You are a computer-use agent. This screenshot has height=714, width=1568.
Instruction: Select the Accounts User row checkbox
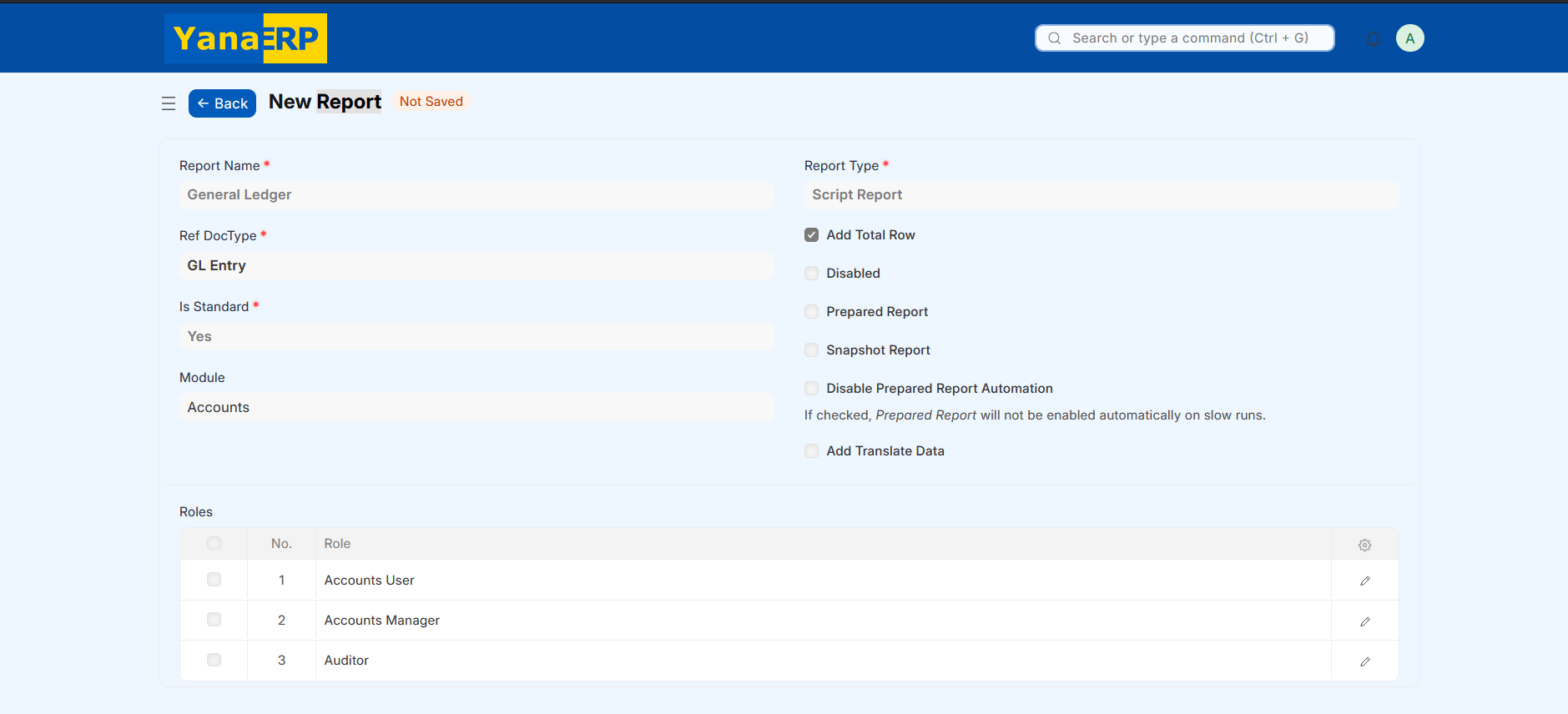pos(214,580)
